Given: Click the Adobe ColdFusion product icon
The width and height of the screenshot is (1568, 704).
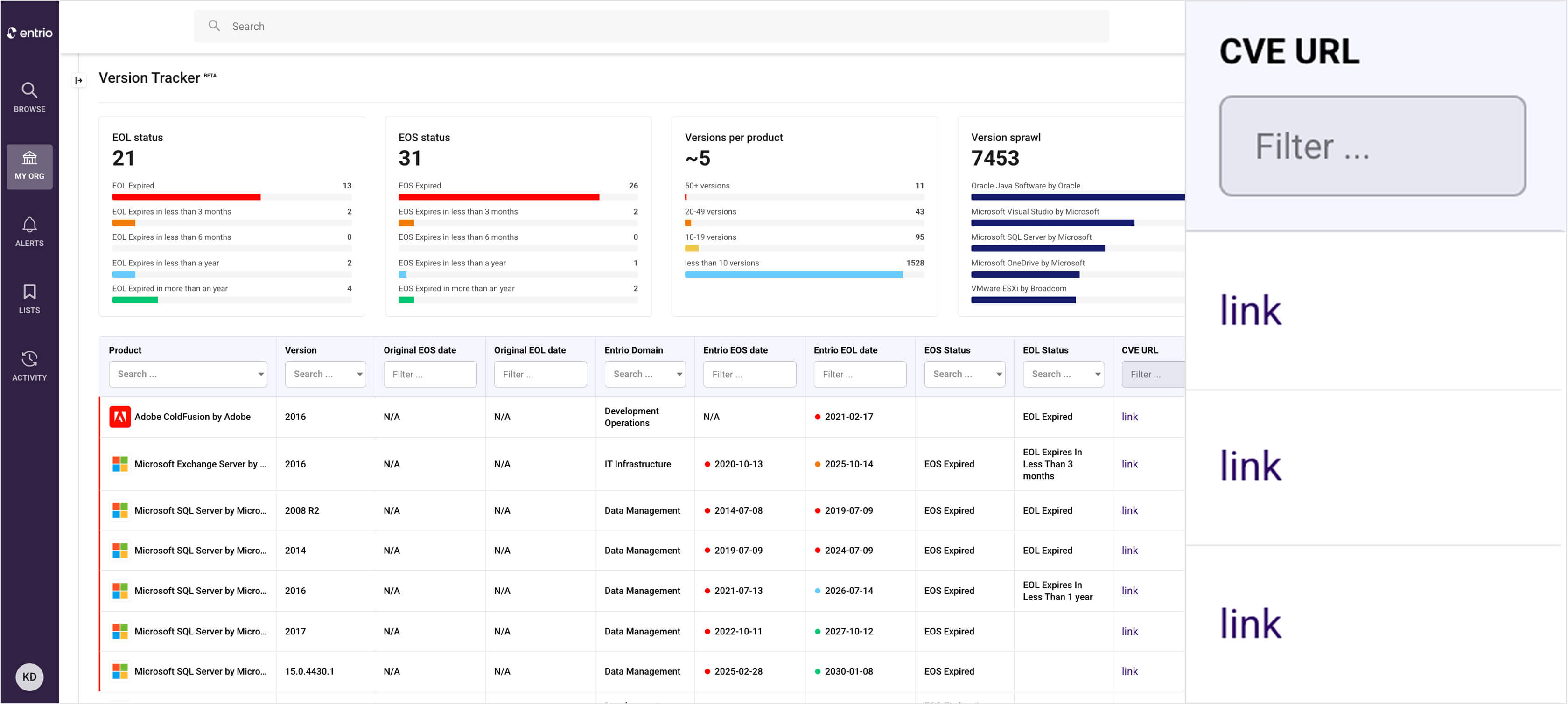Looking at the screenshot, I should (x=120, y=417).
